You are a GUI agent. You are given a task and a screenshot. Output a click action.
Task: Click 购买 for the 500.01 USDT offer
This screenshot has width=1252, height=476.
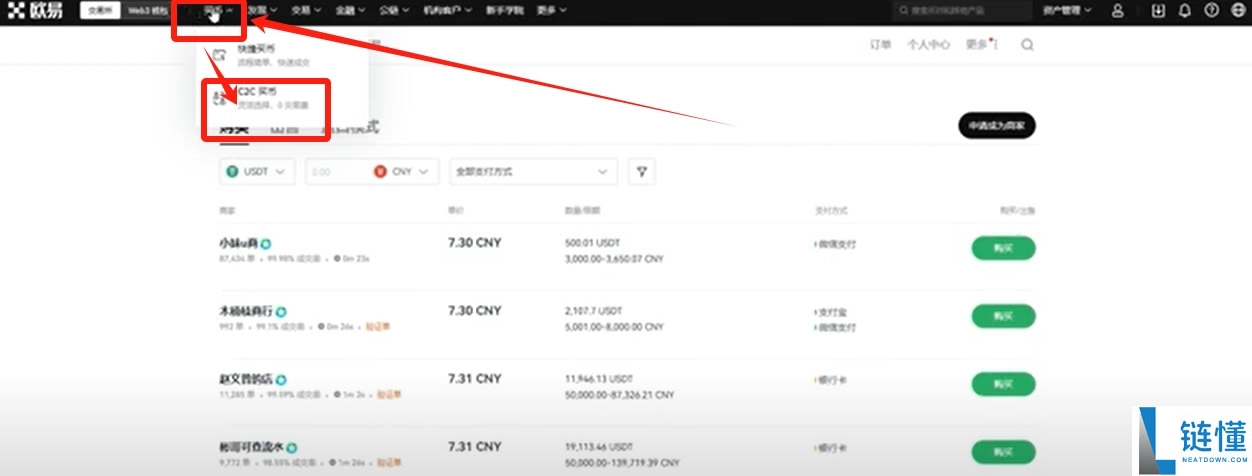1003,248
